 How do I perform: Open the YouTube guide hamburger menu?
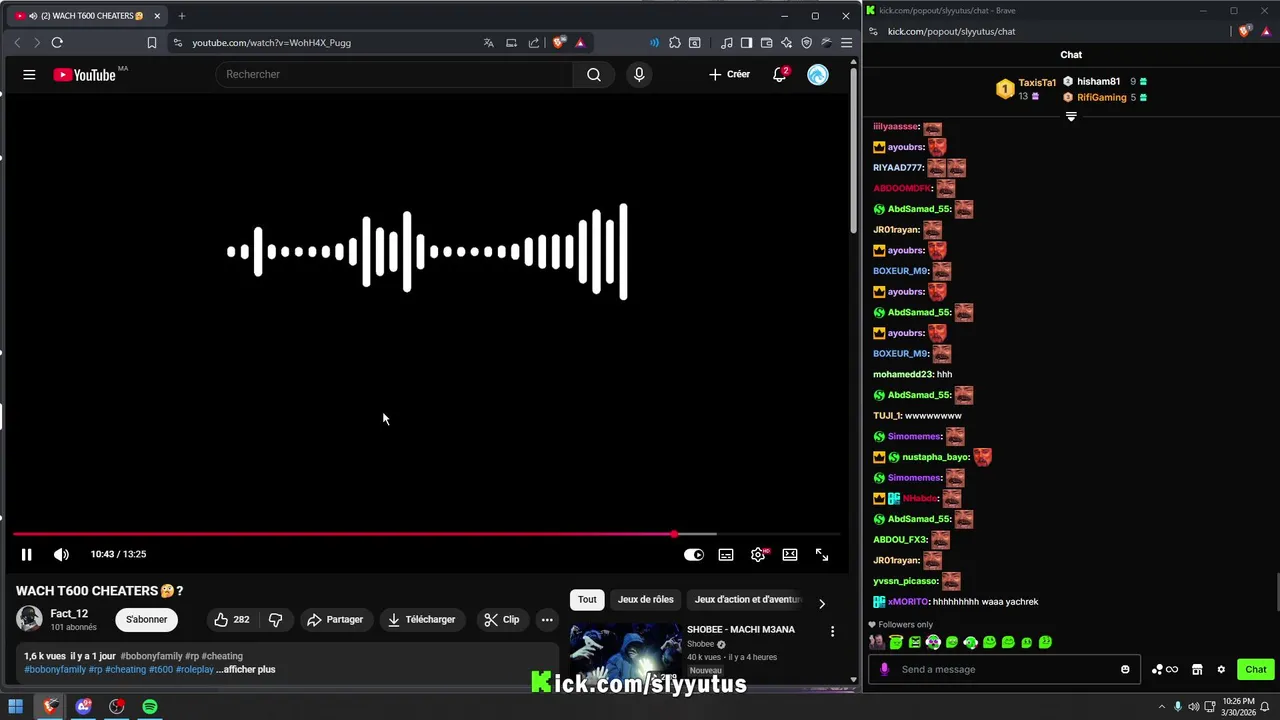(x=29, y=75)
